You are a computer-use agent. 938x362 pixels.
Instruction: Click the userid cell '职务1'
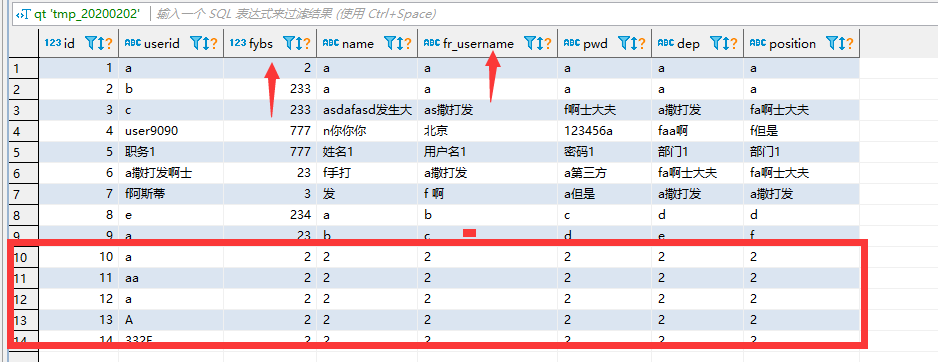coord(171,152)
